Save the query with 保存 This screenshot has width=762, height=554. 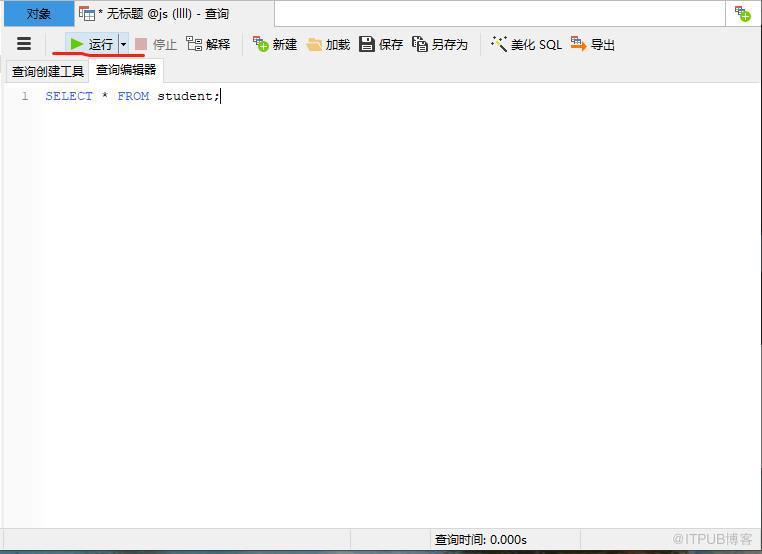[381, 44]
